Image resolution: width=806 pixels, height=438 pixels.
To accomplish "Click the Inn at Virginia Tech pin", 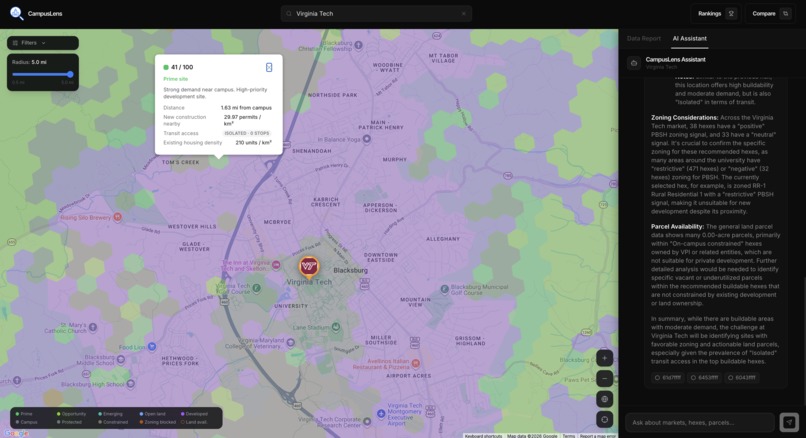I will point(276,265).
